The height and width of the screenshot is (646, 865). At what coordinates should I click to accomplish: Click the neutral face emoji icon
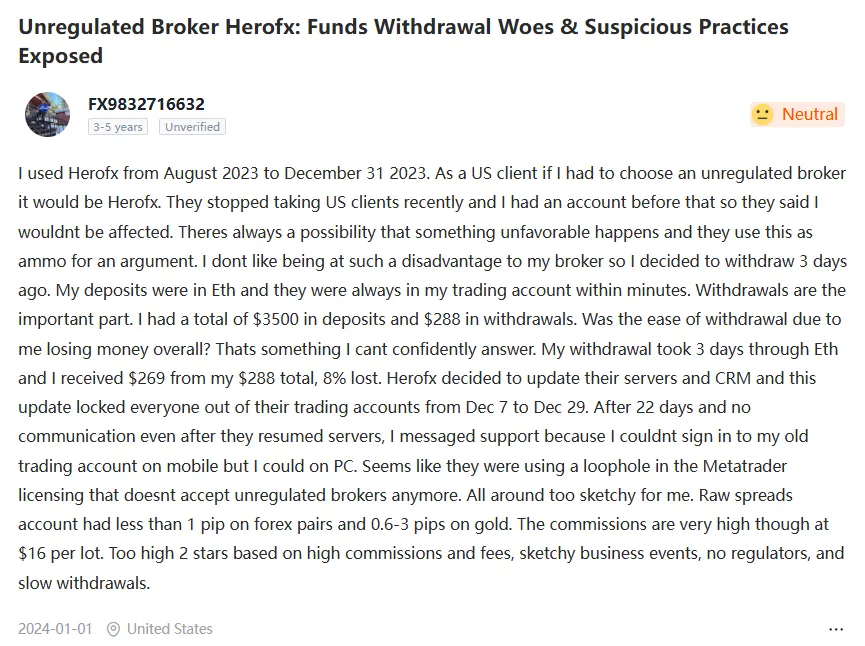pos(762,114)
